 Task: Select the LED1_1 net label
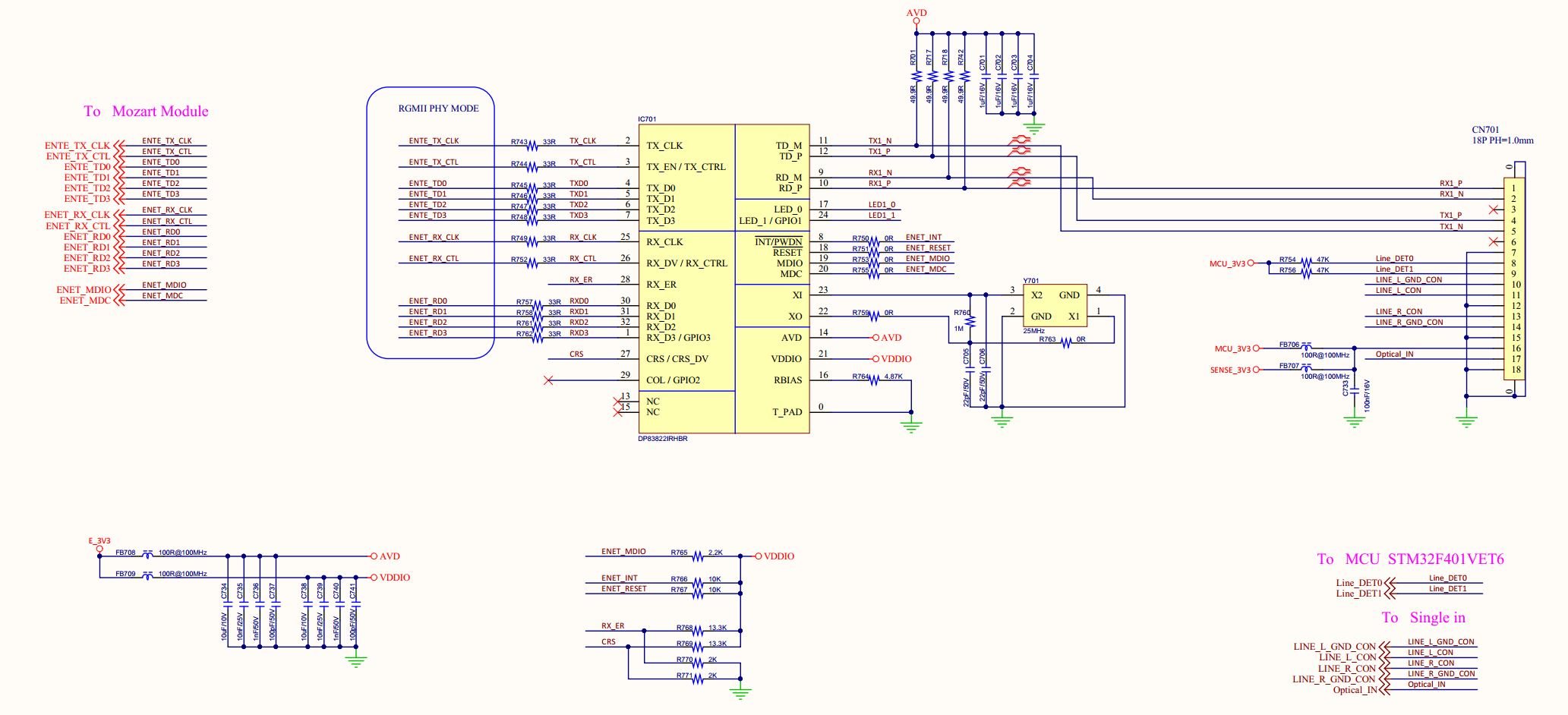pos(882,216)
